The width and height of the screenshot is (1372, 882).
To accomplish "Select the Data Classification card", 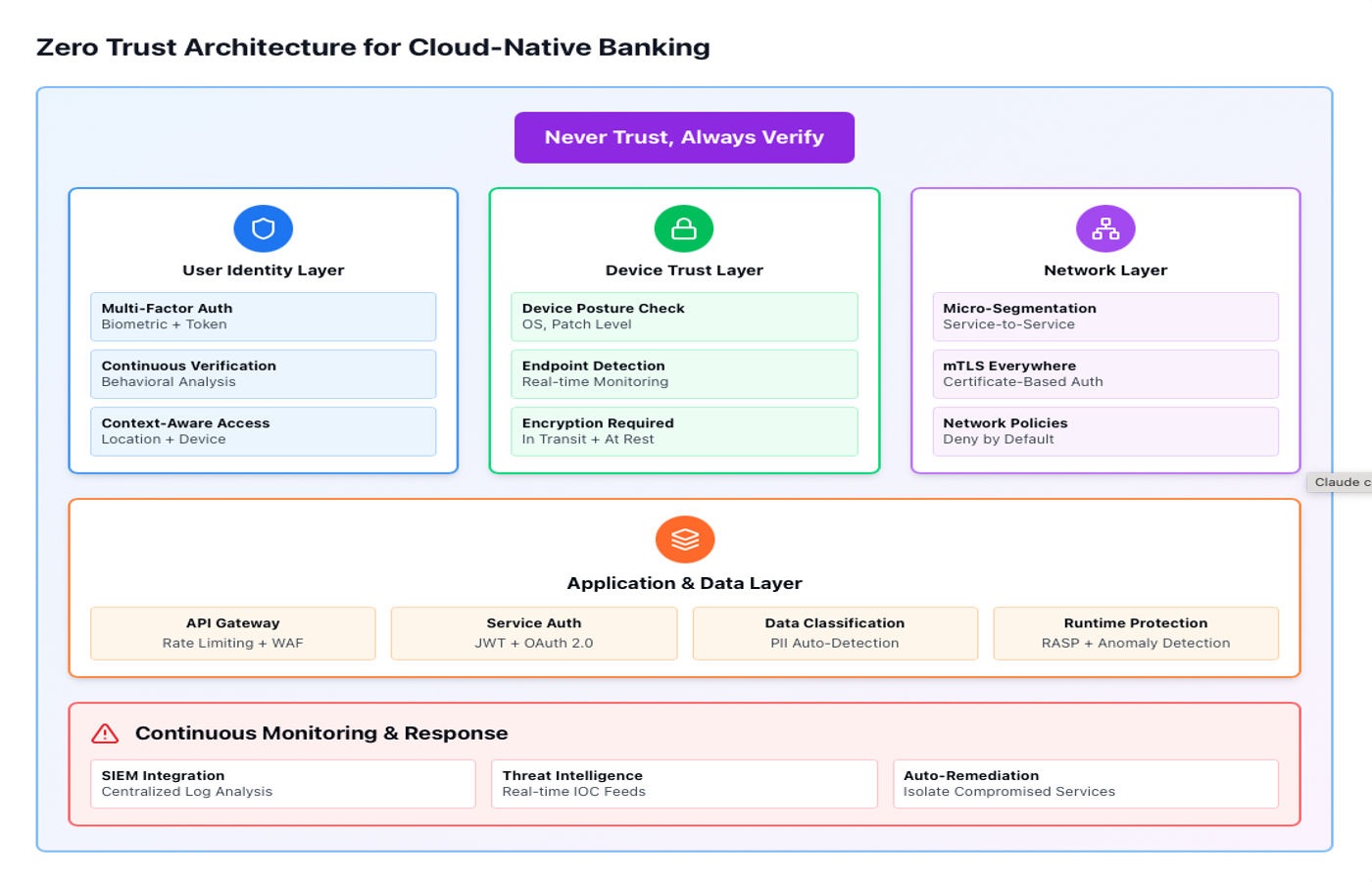I will pyautogui.click(x=835, y=633).
